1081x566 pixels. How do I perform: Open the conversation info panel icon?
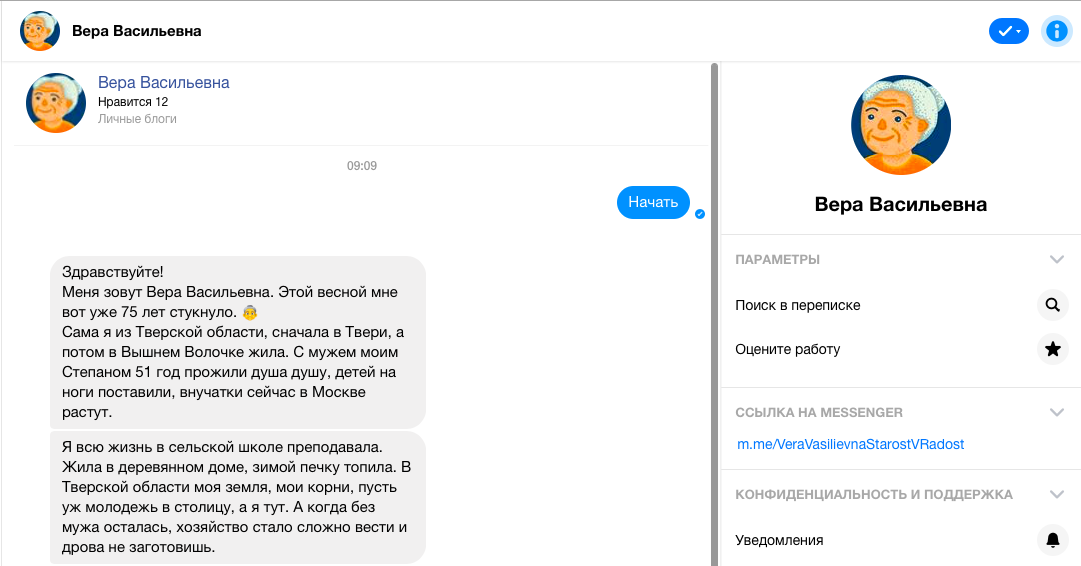tap(1055, 31)
